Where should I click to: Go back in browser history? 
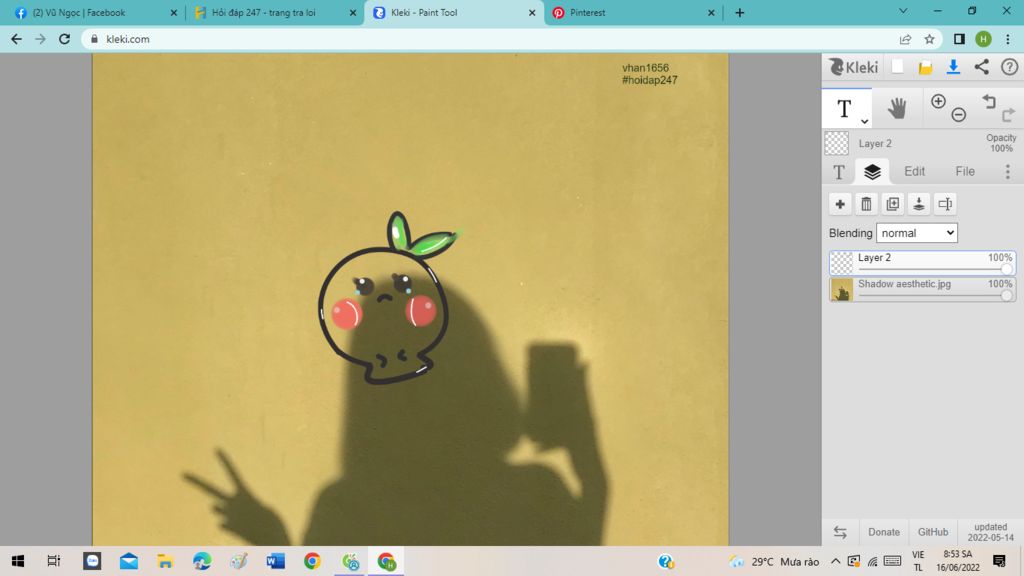tap(16, 39)
